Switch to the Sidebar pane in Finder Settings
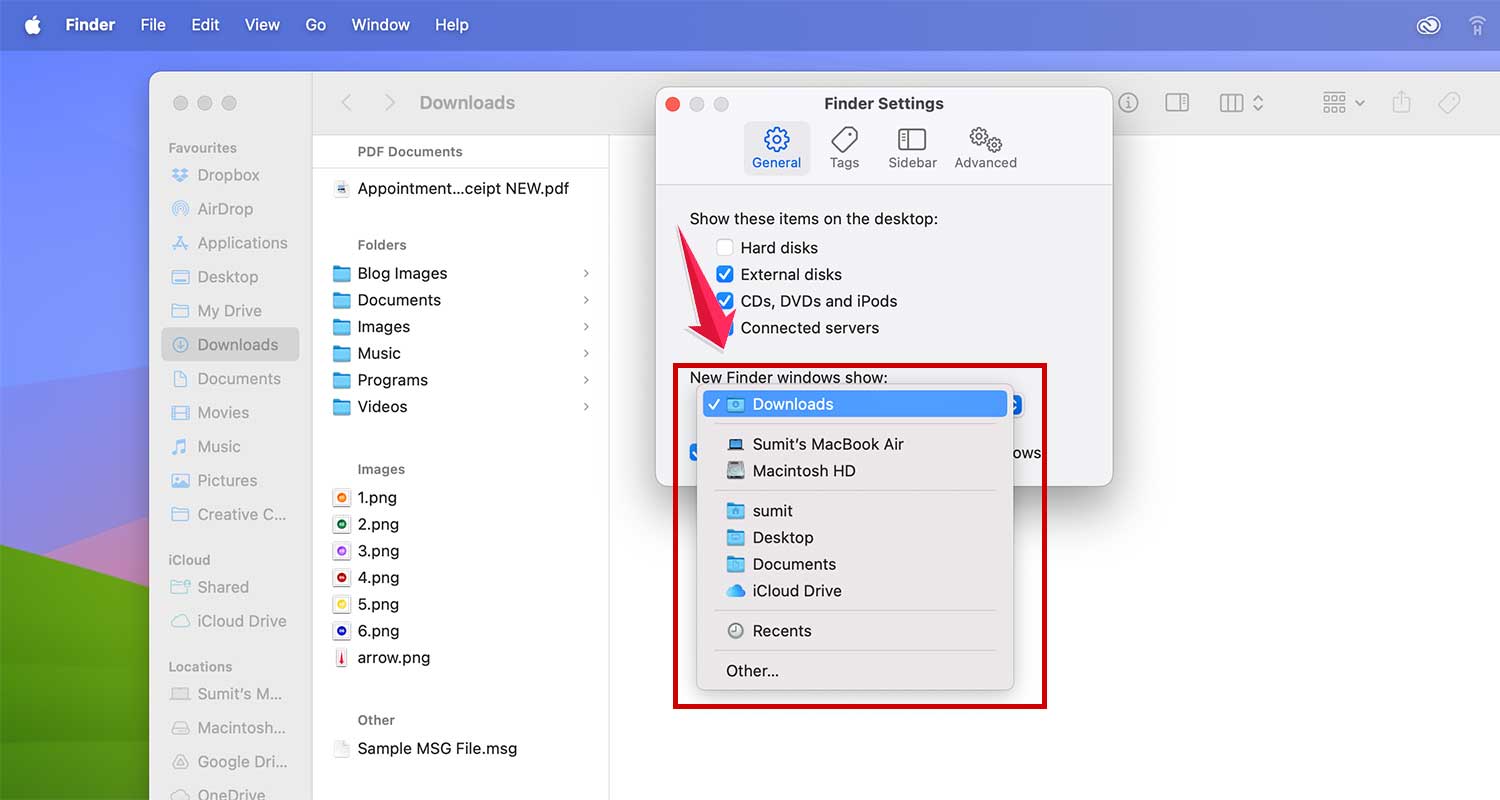 (912, 147)
